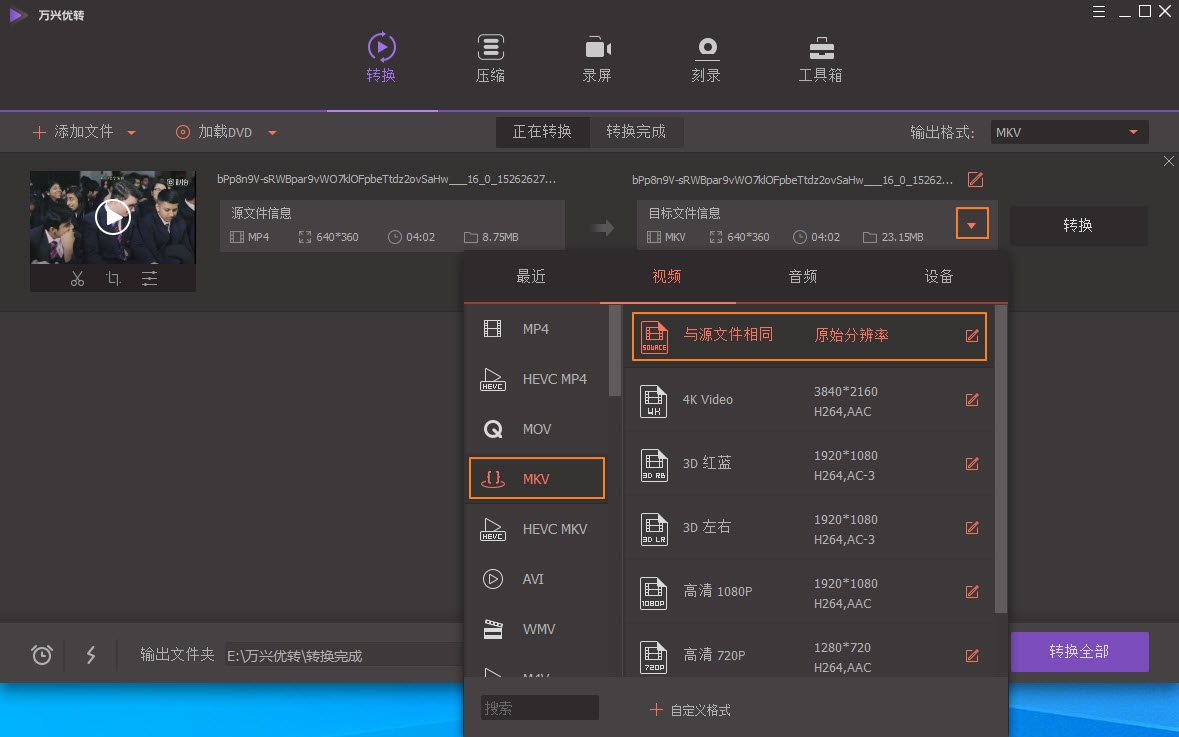Screen dimensions: 1179x737
Task: Click 自定义格式 to create a custom format
Action: (691, 709)
